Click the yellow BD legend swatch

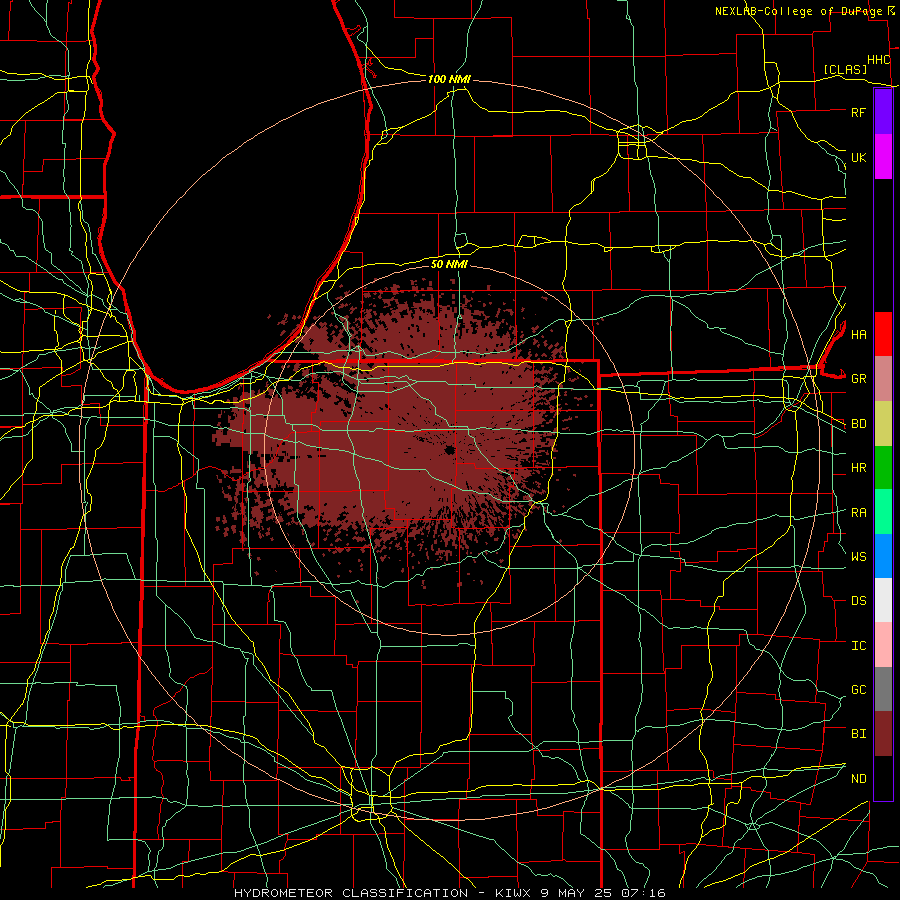(x=883, y=424)
